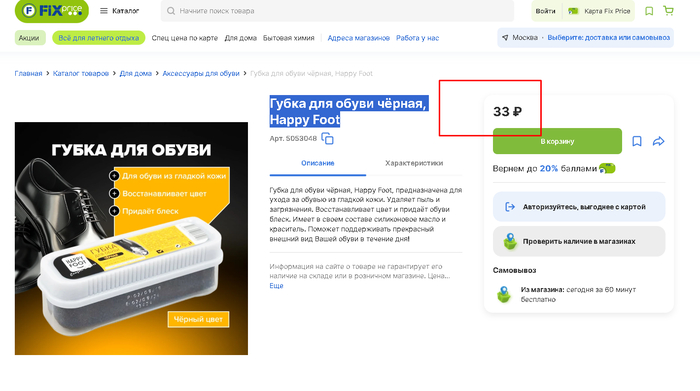
Task: Click the login arrow icon in Авторизуйтесь
Action: [x=510, y=207]
